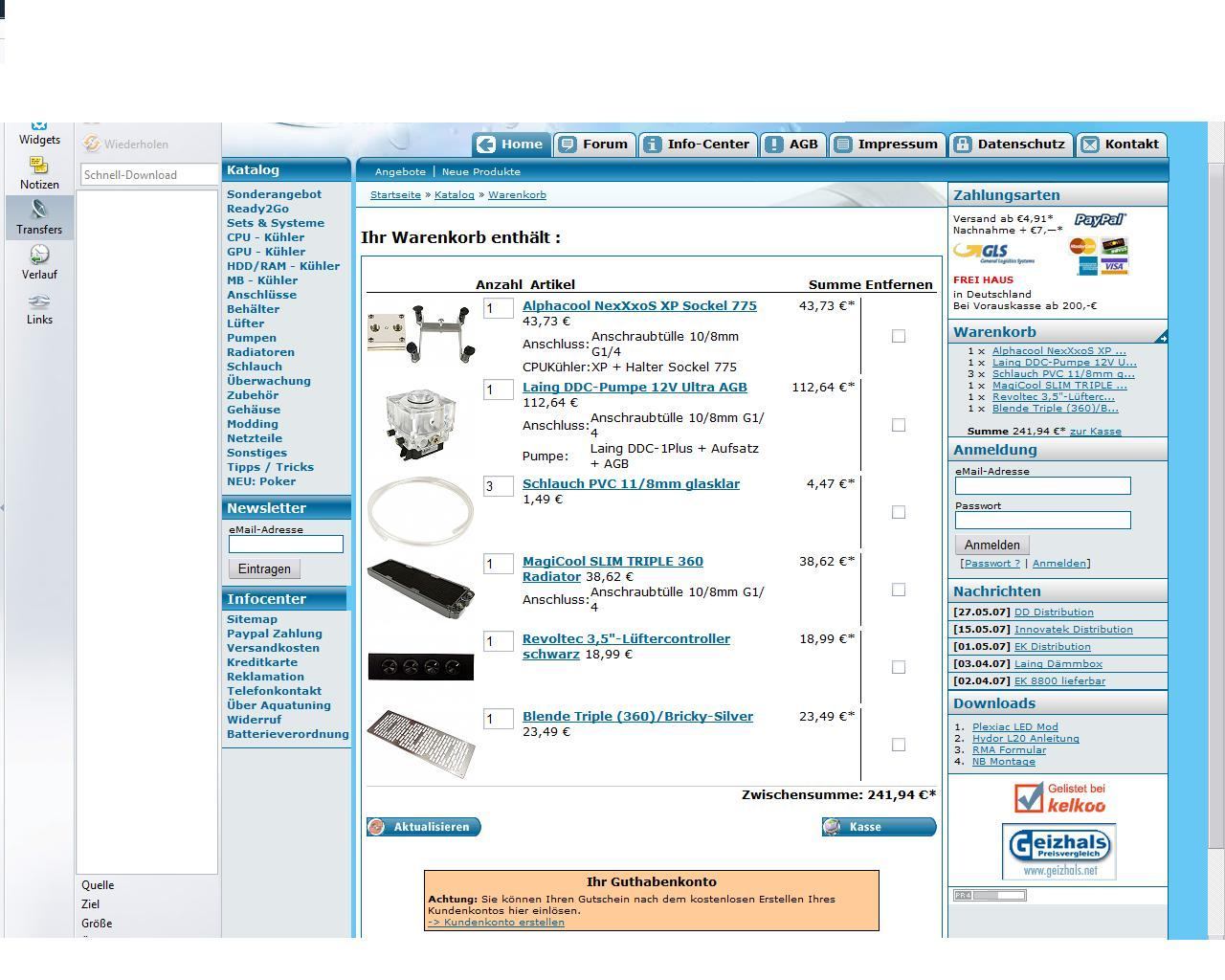
Task: Open Laing DDC-Pumpe 12V Ultra AGB title
Action: pos(635,388)
